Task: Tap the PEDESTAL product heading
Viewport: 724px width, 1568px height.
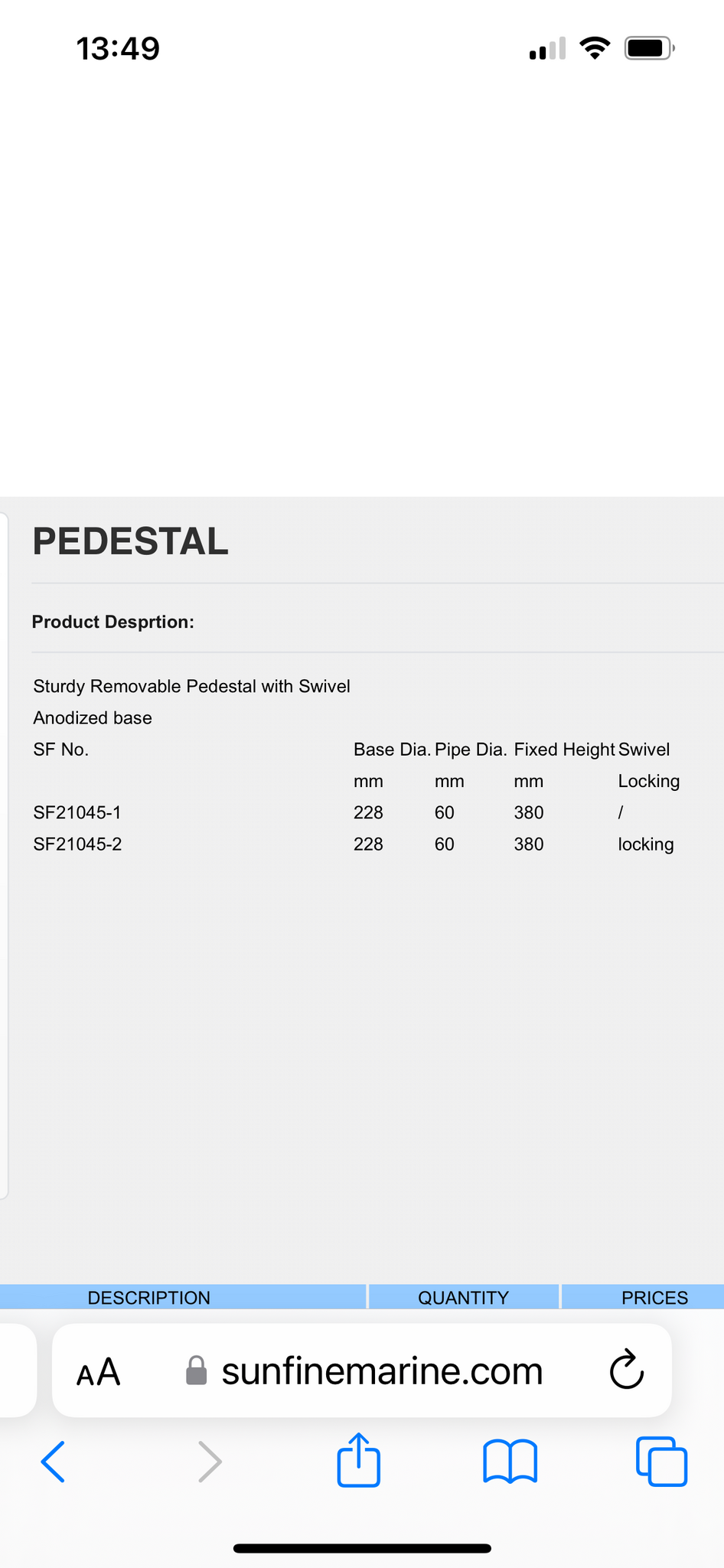Action: (131, 541)
